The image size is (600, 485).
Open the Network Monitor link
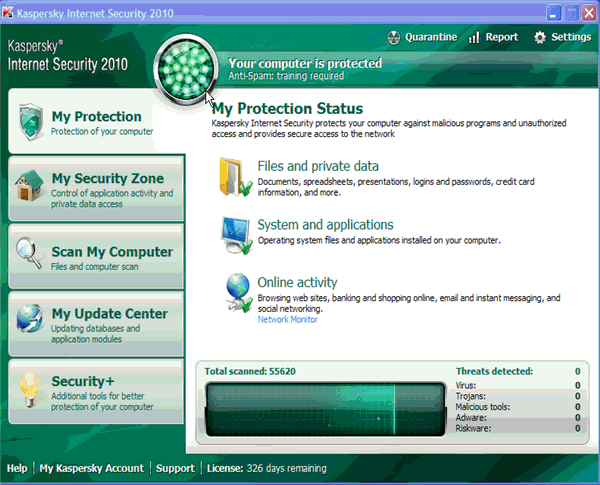point(287,320)
